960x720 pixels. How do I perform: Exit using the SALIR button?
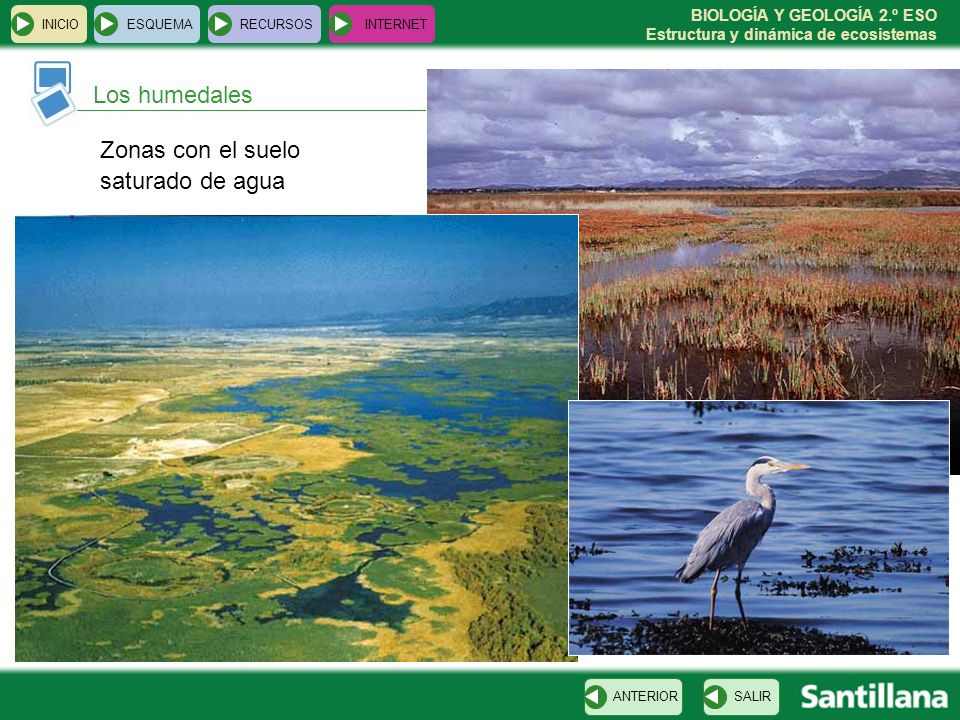(x=741, y=697)
